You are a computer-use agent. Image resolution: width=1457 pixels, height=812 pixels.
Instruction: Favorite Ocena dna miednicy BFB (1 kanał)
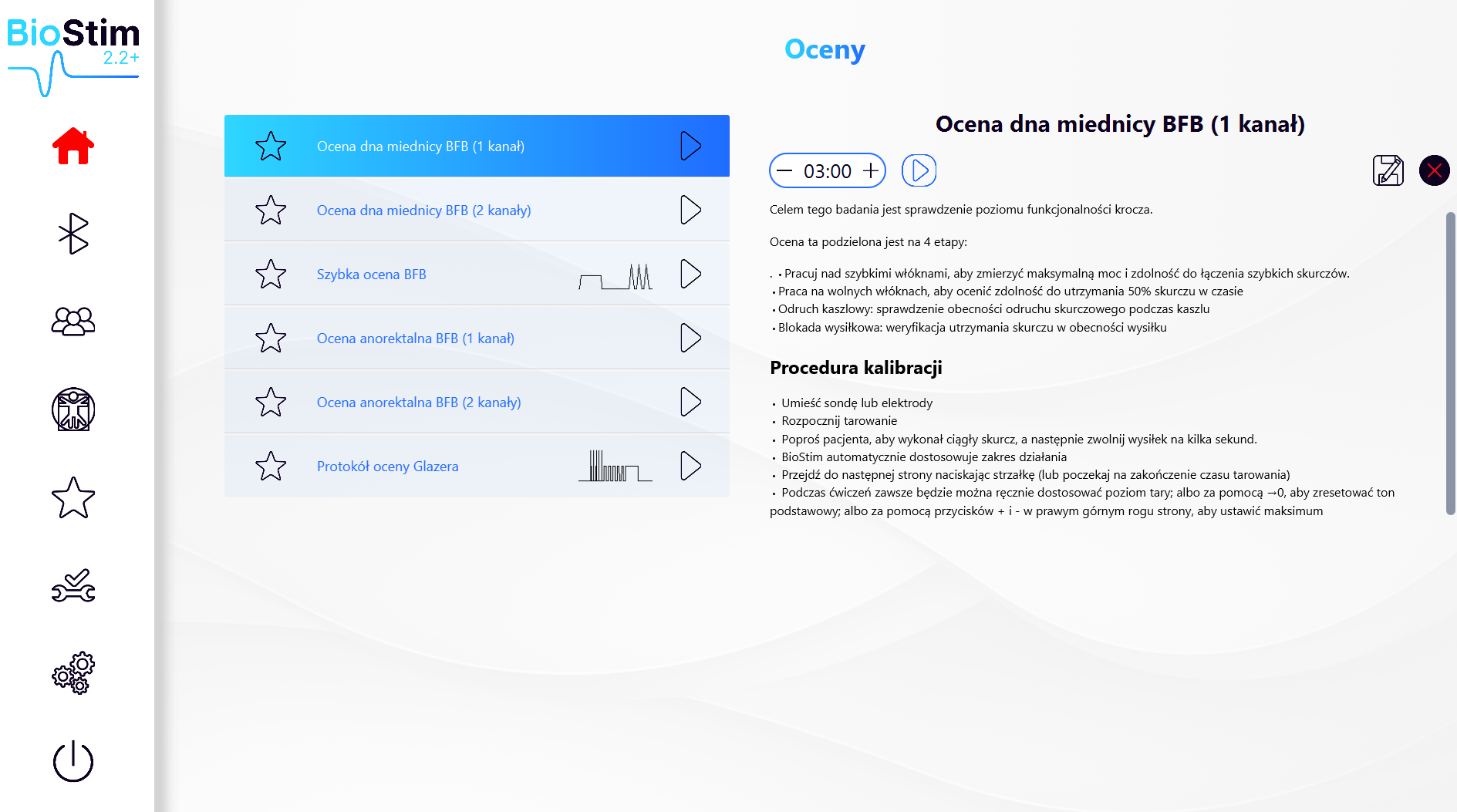(271, 146)
